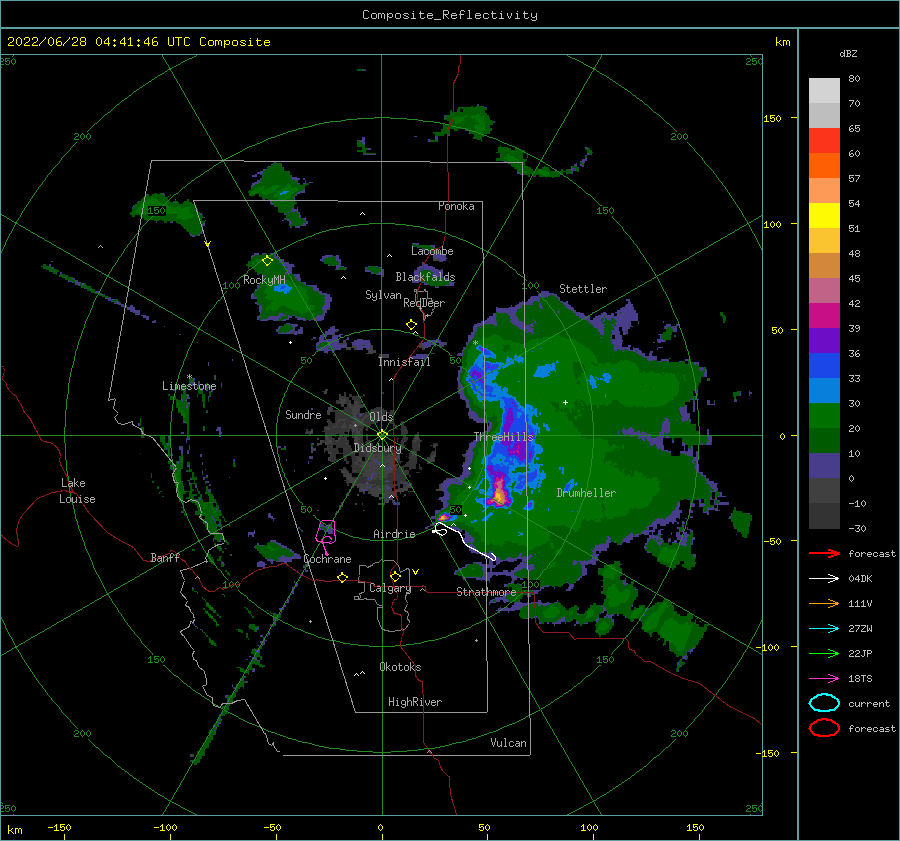Click the HighRiver city label

[415, 702]
